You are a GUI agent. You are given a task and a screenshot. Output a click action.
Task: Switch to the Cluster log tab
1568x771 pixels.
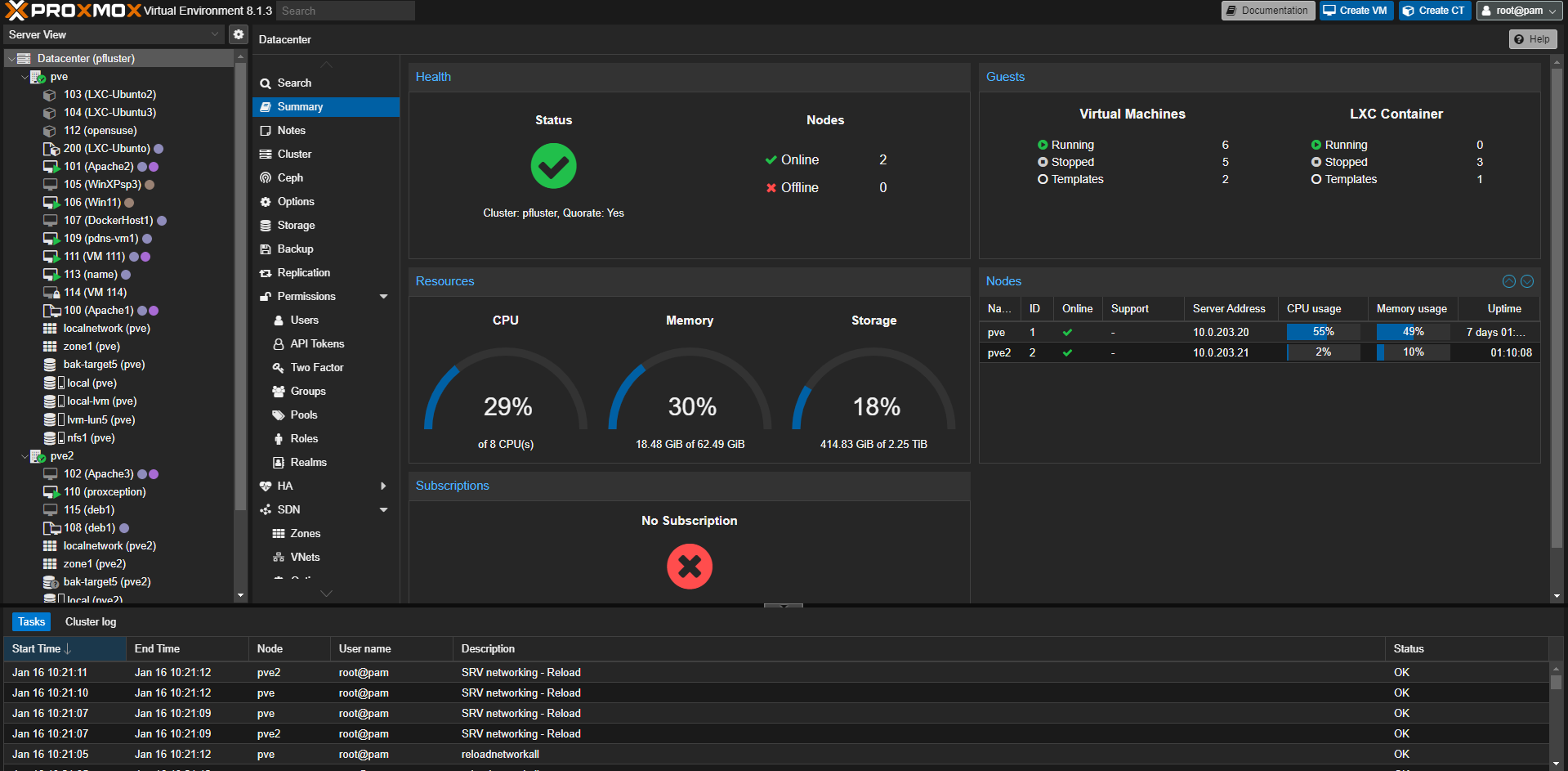point(91,622)
